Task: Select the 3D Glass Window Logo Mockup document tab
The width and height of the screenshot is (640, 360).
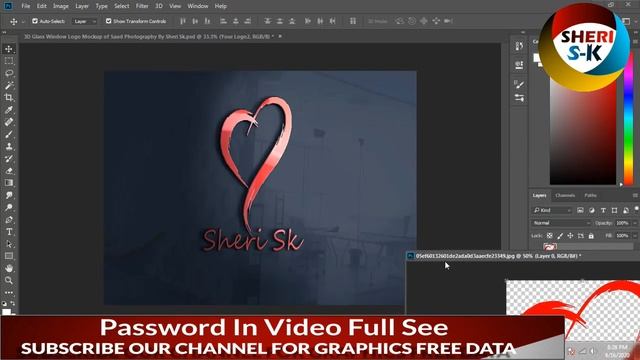Action: click(149, 36)
